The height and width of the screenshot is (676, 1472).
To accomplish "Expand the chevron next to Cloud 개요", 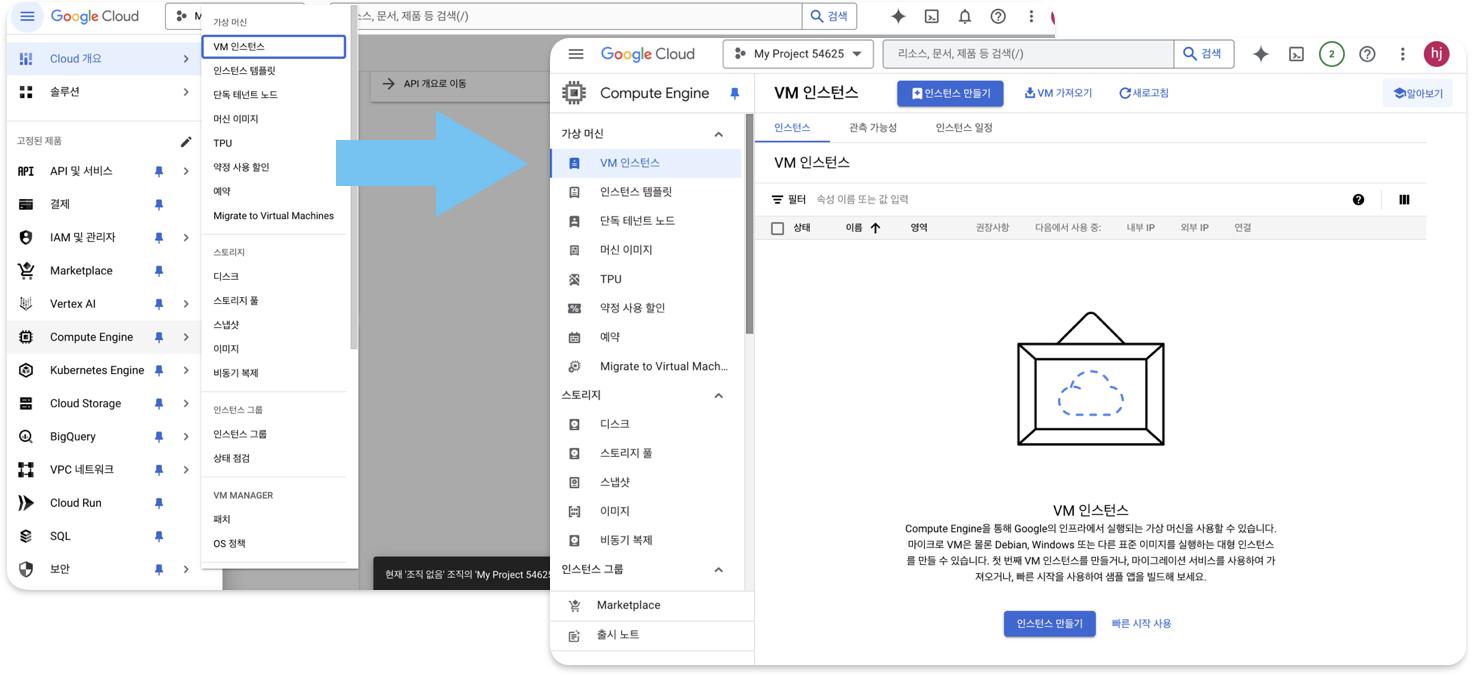I will (186, 59).
